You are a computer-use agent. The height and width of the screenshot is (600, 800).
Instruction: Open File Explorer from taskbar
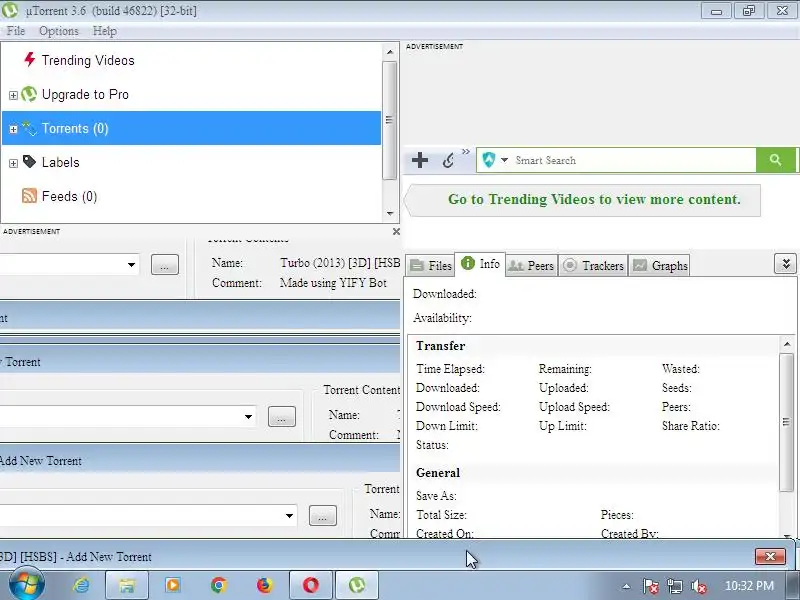127,585
